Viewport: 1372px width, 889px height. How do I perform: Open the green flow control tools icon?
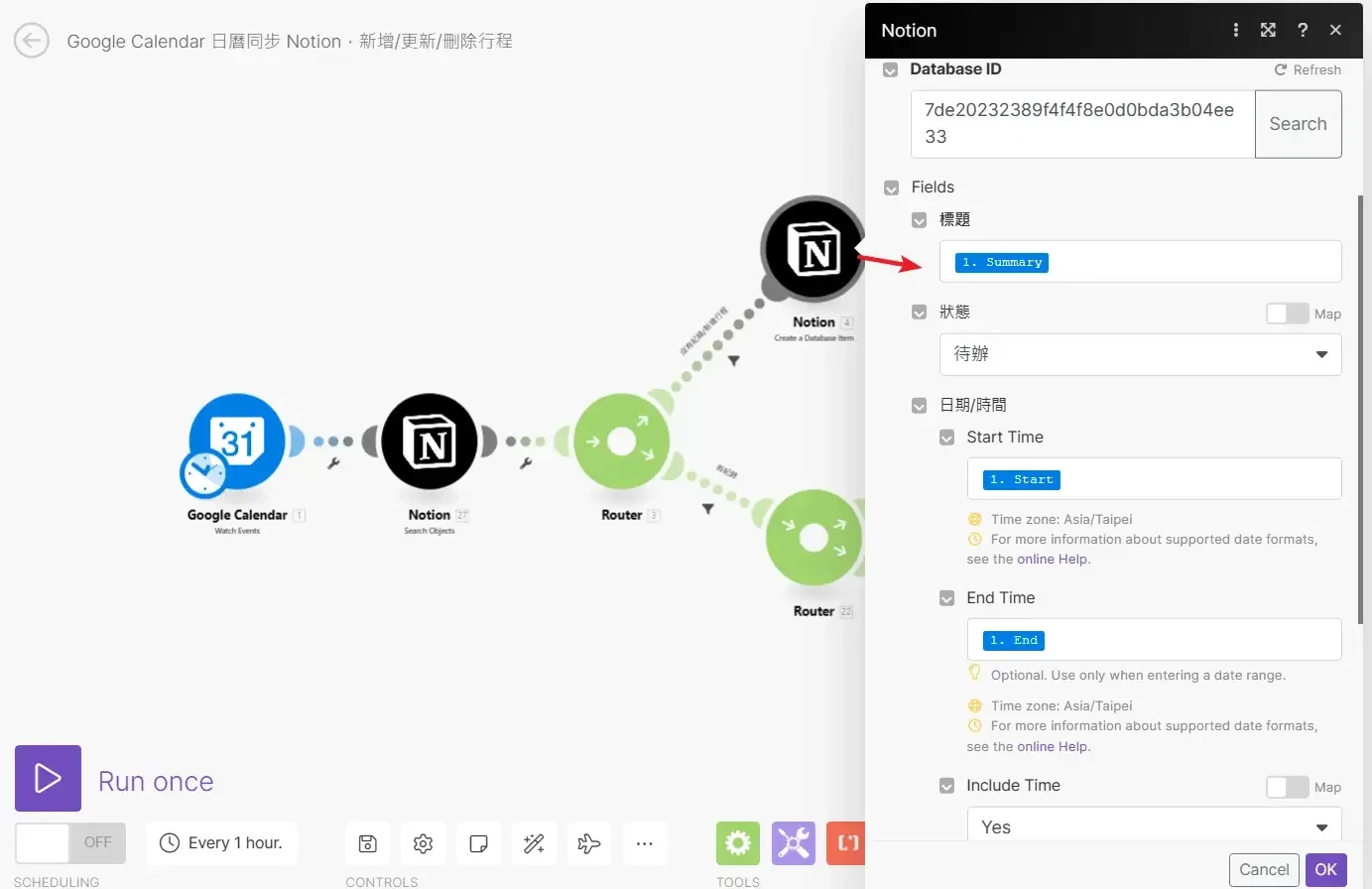coord(738,843)
